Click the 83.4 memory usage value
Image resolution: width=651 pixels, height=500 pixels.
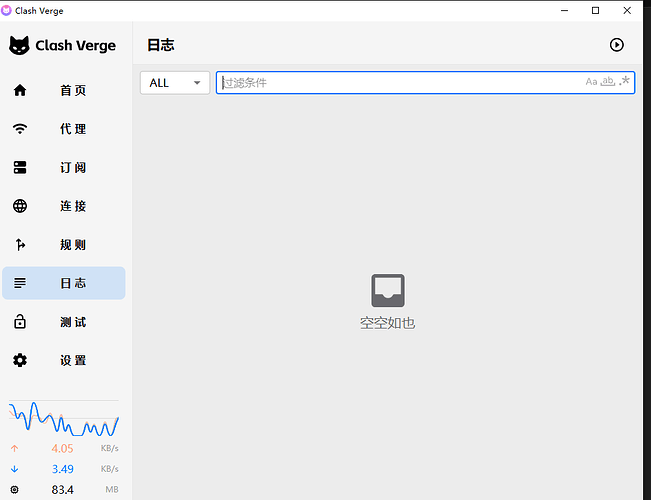tap(62, 490)
